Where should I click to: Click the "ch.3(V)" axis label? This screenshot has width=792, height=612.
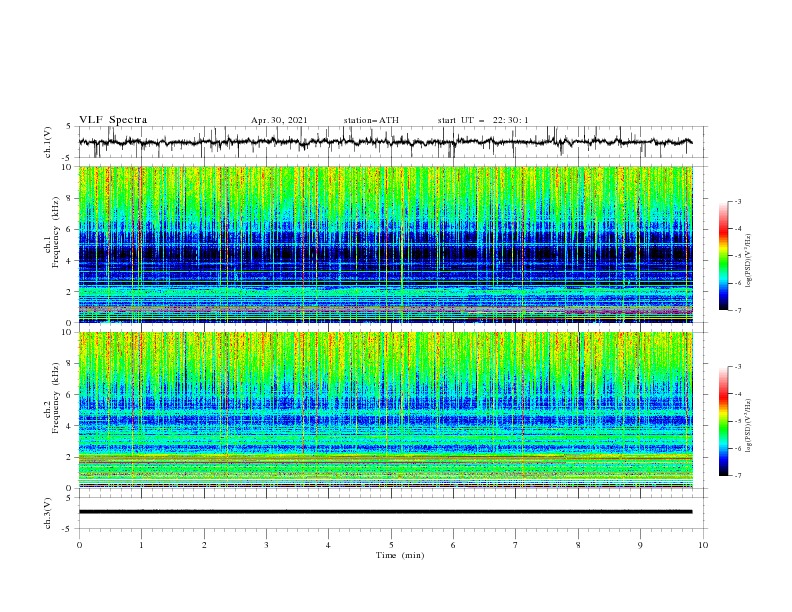(x=48, y=513)
